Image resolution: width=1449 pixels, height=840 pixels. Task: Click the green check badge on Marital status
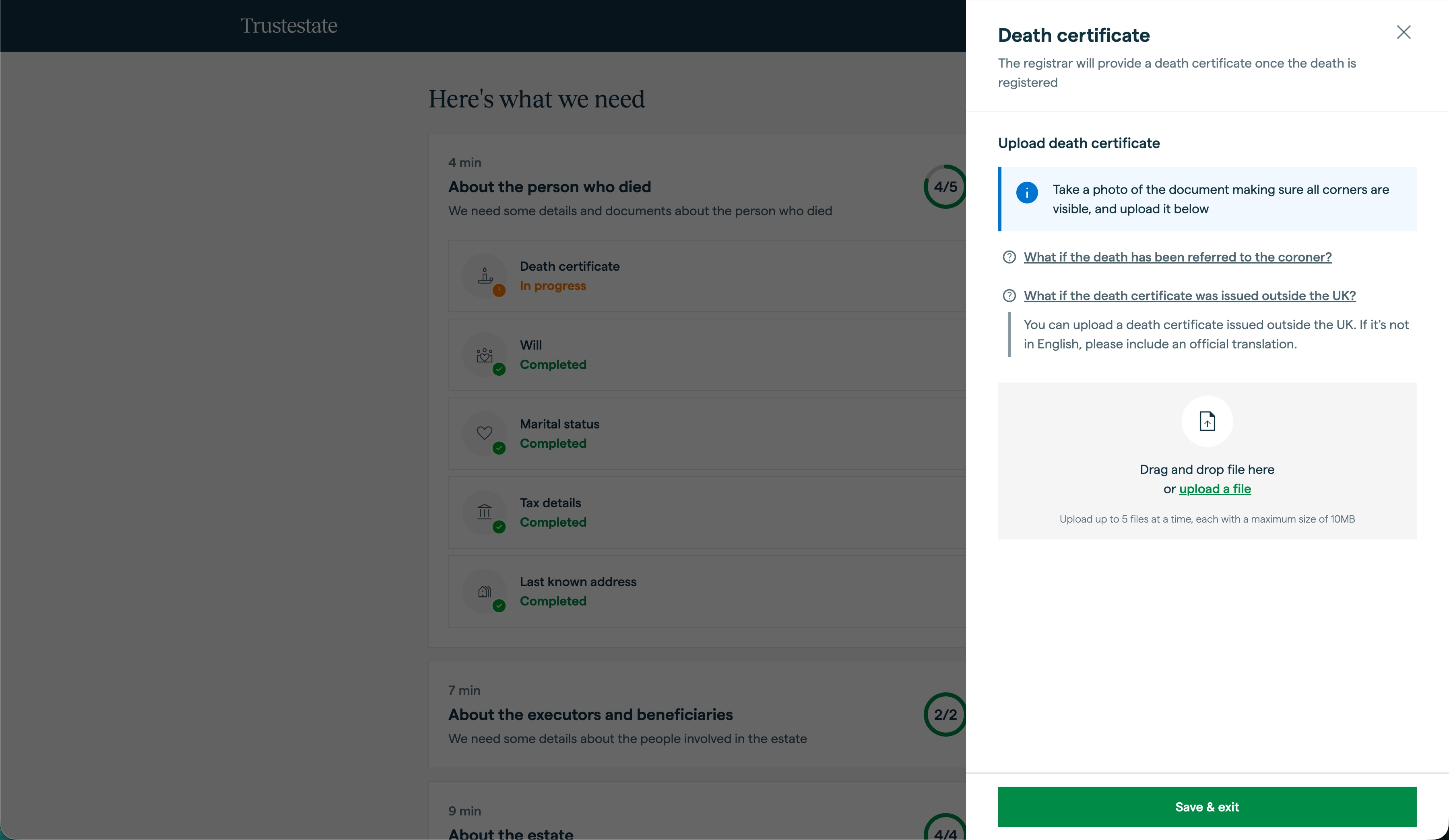tap(499, 448)
